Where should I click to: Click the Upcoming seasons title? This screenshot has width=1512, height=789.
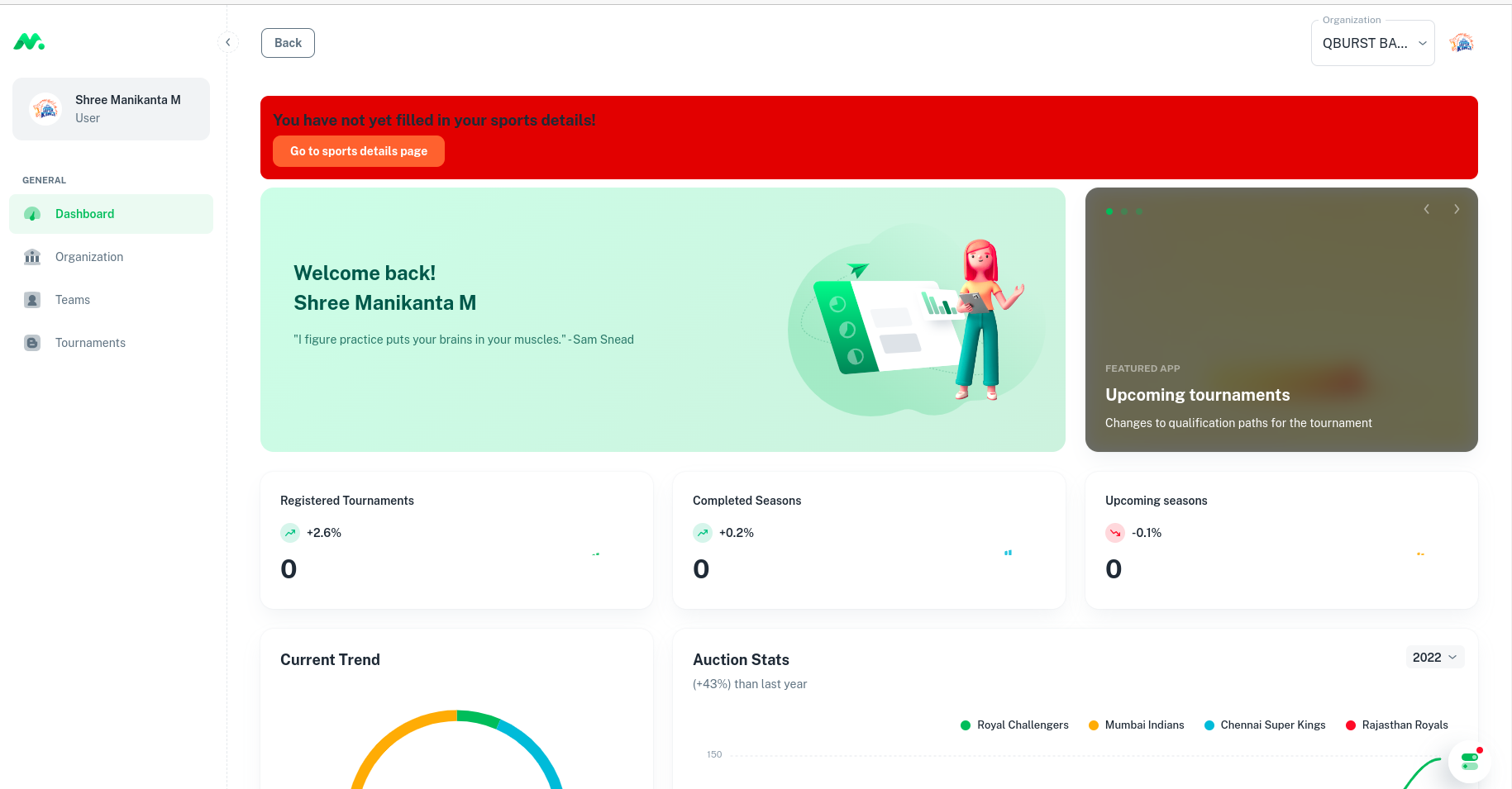click(x=1157, y=501)
